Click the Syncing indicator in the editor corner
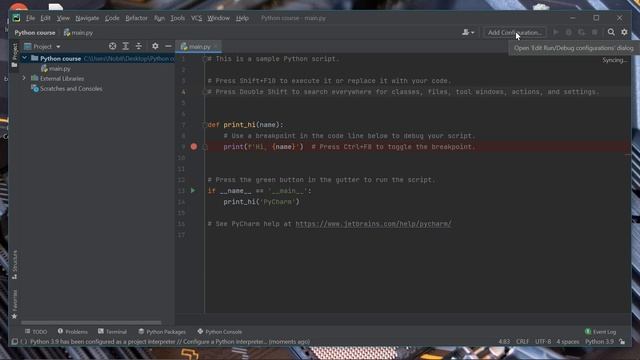640x360 pixels. [614, 60]
